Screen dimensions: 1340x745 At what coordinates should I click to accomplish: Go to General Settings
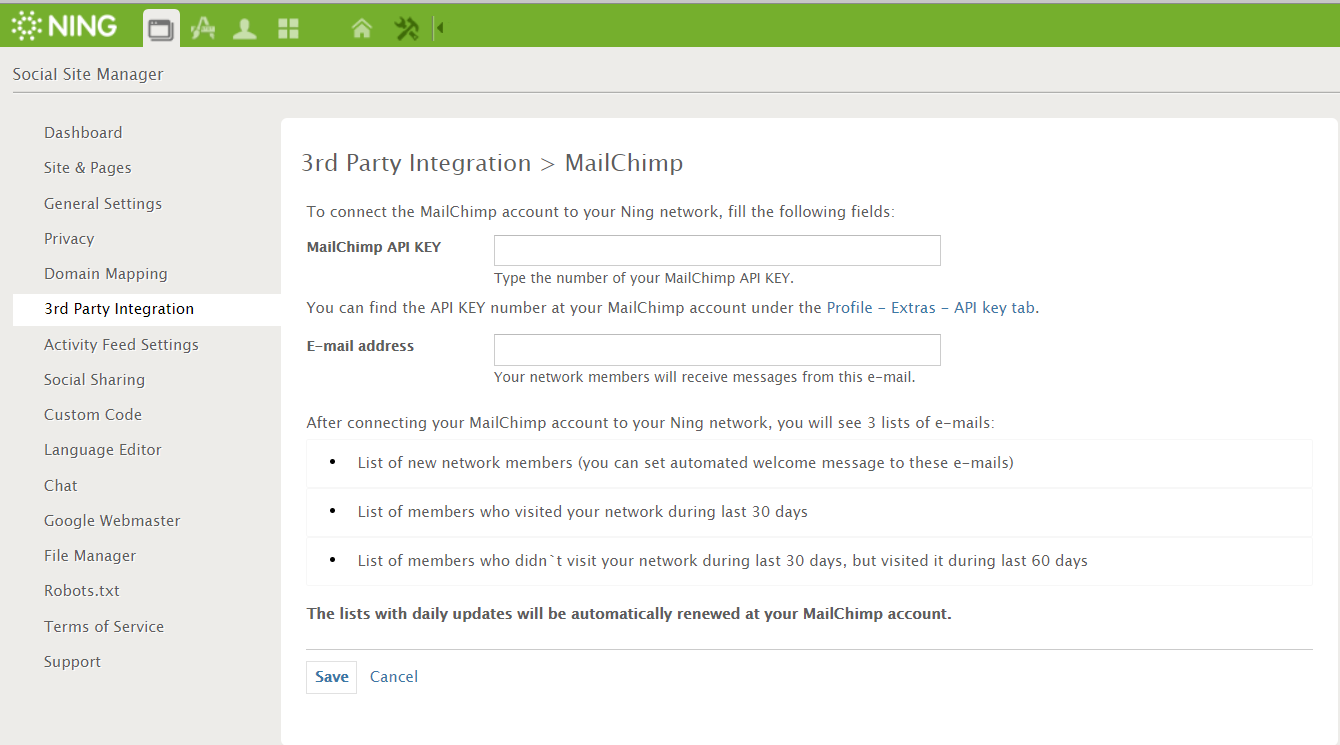[103, 204]
